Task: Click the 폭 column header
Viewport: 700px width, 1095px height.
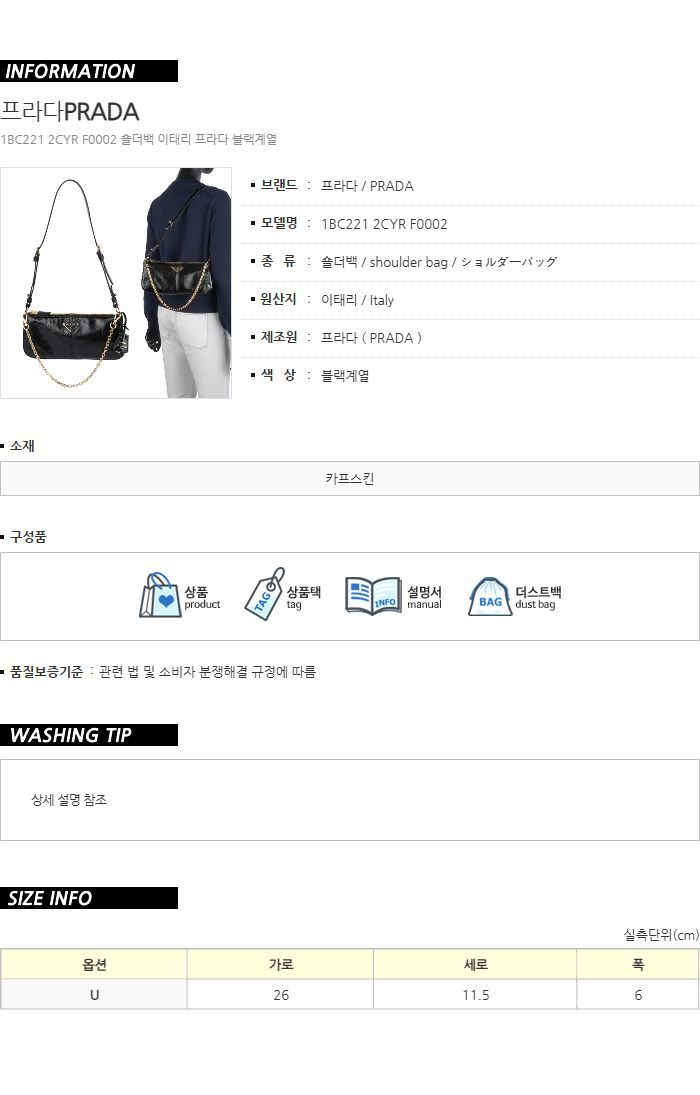Action: point(638,964)
